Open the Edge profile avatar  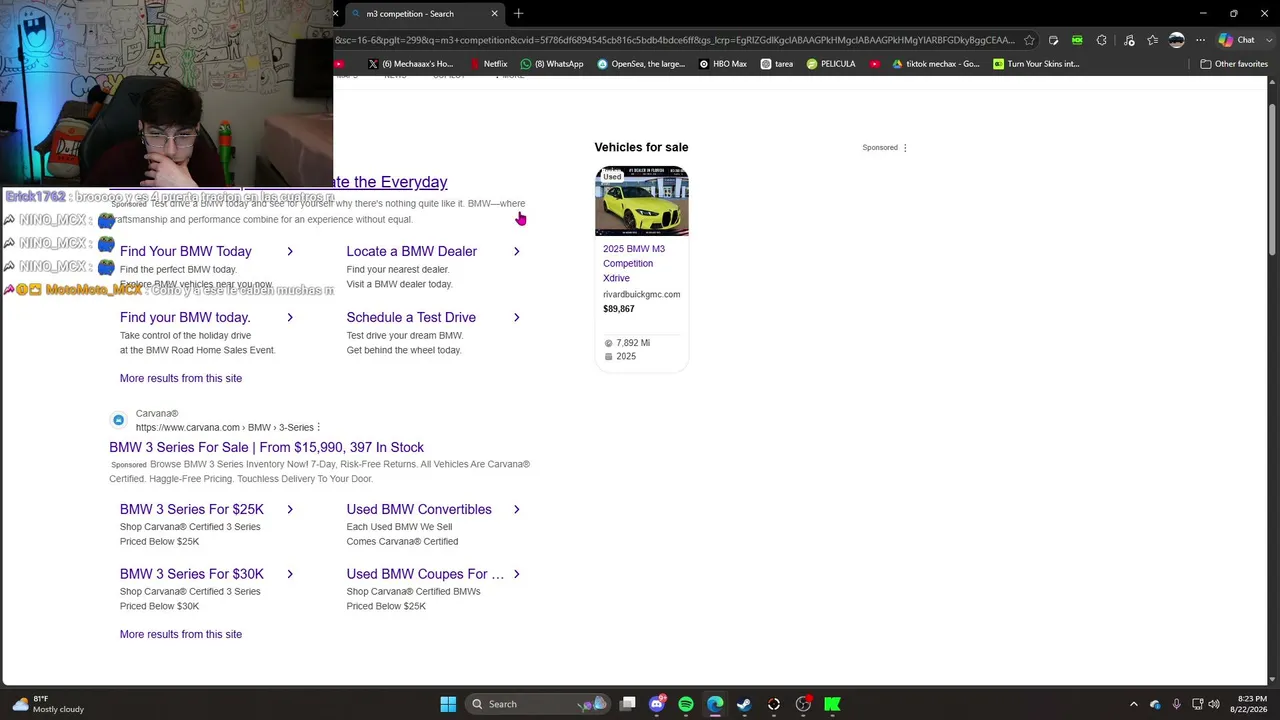coord(1177,40)
